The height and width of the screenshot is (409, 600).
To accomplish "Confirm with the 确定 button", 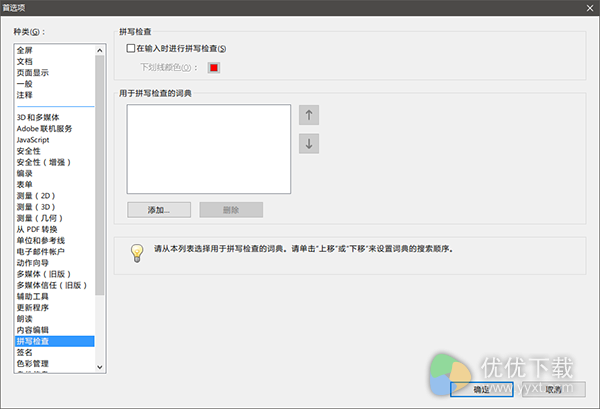I will pos(481,389).
